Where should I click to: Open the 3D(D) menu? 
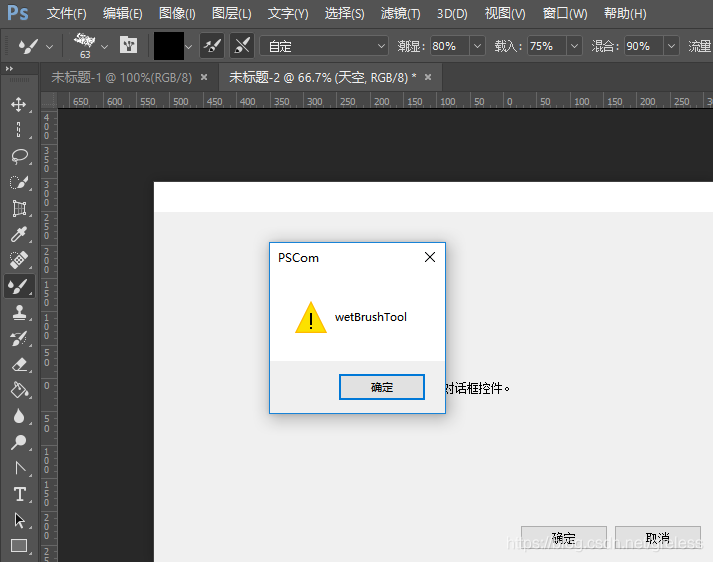coord(452,14)
